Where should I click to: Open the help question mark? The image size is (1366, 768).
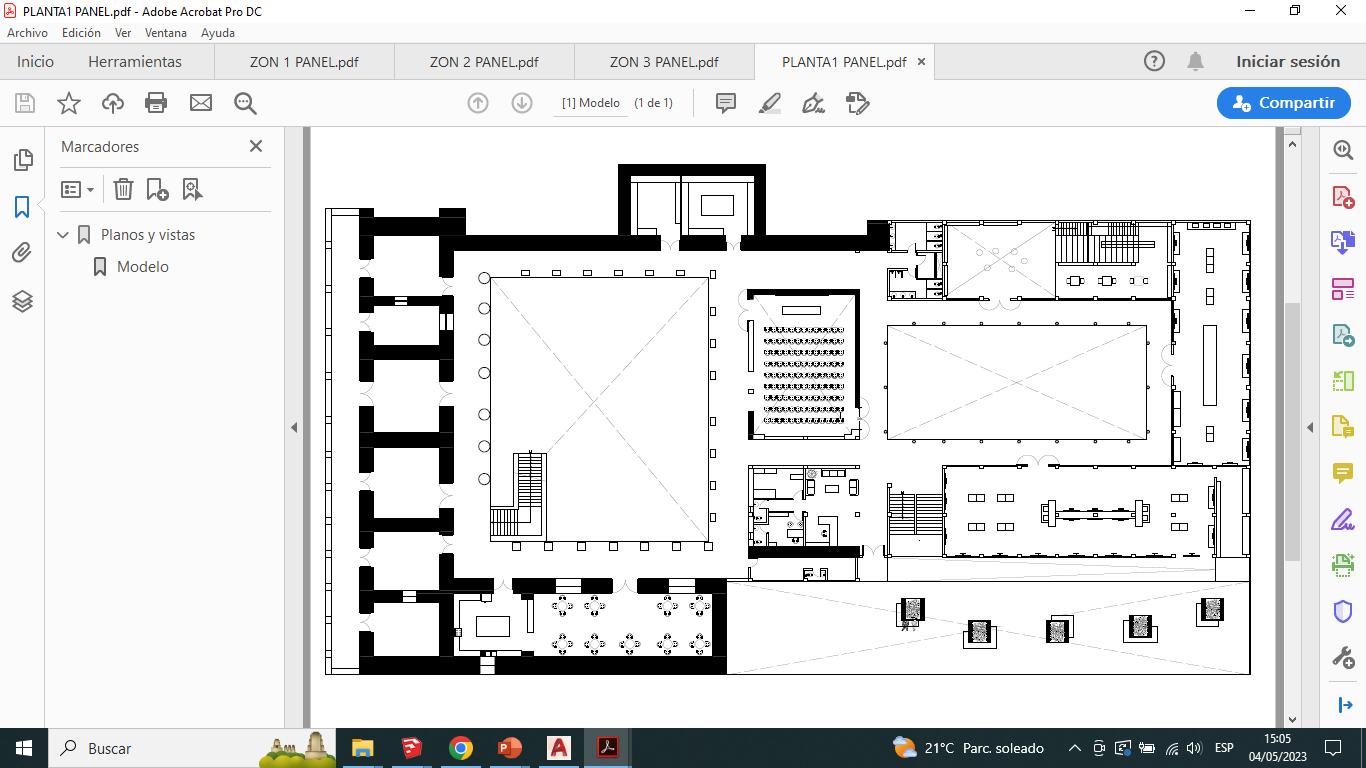[x=1154, y=61]
